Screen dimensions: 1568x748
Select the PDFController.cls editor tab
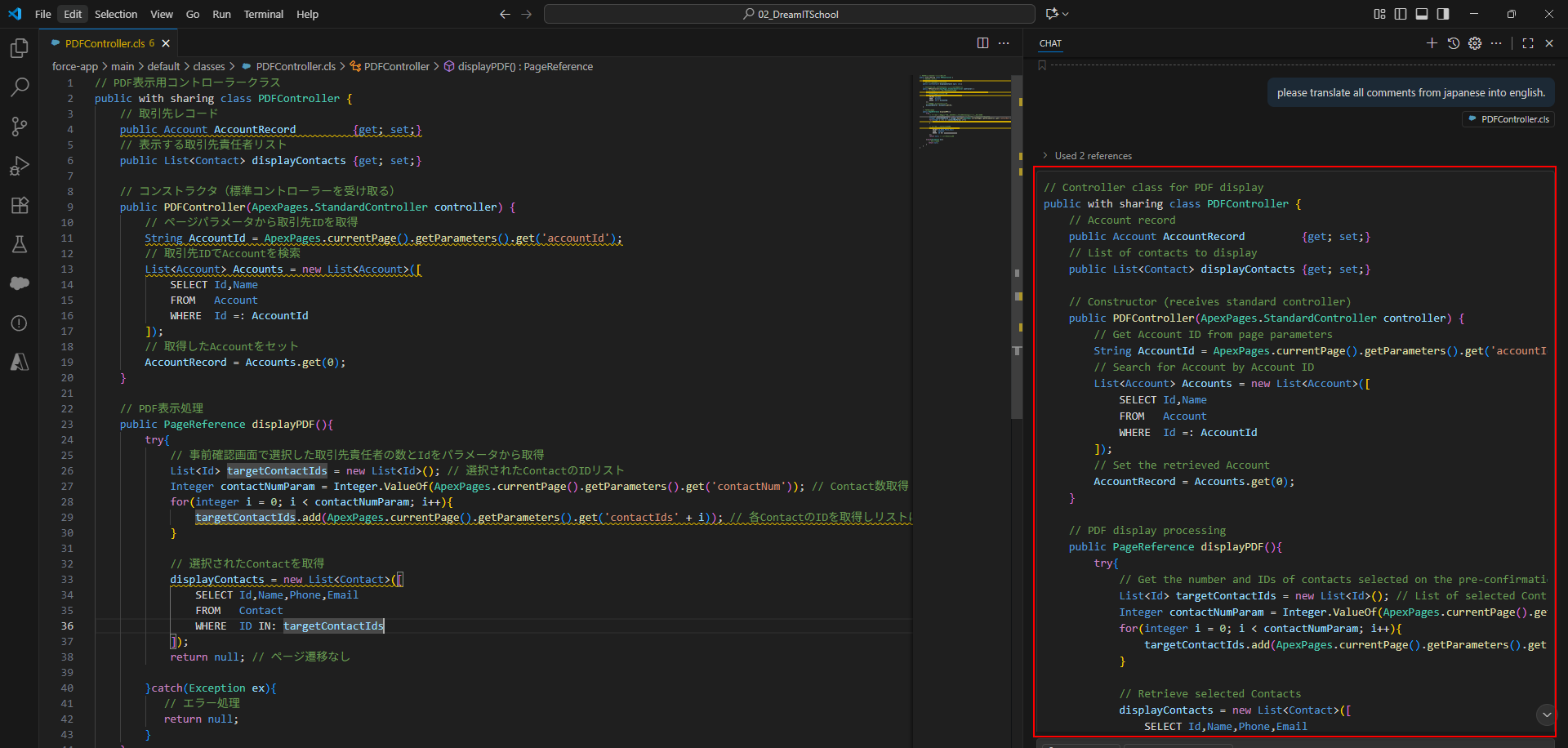coord(105,43)
